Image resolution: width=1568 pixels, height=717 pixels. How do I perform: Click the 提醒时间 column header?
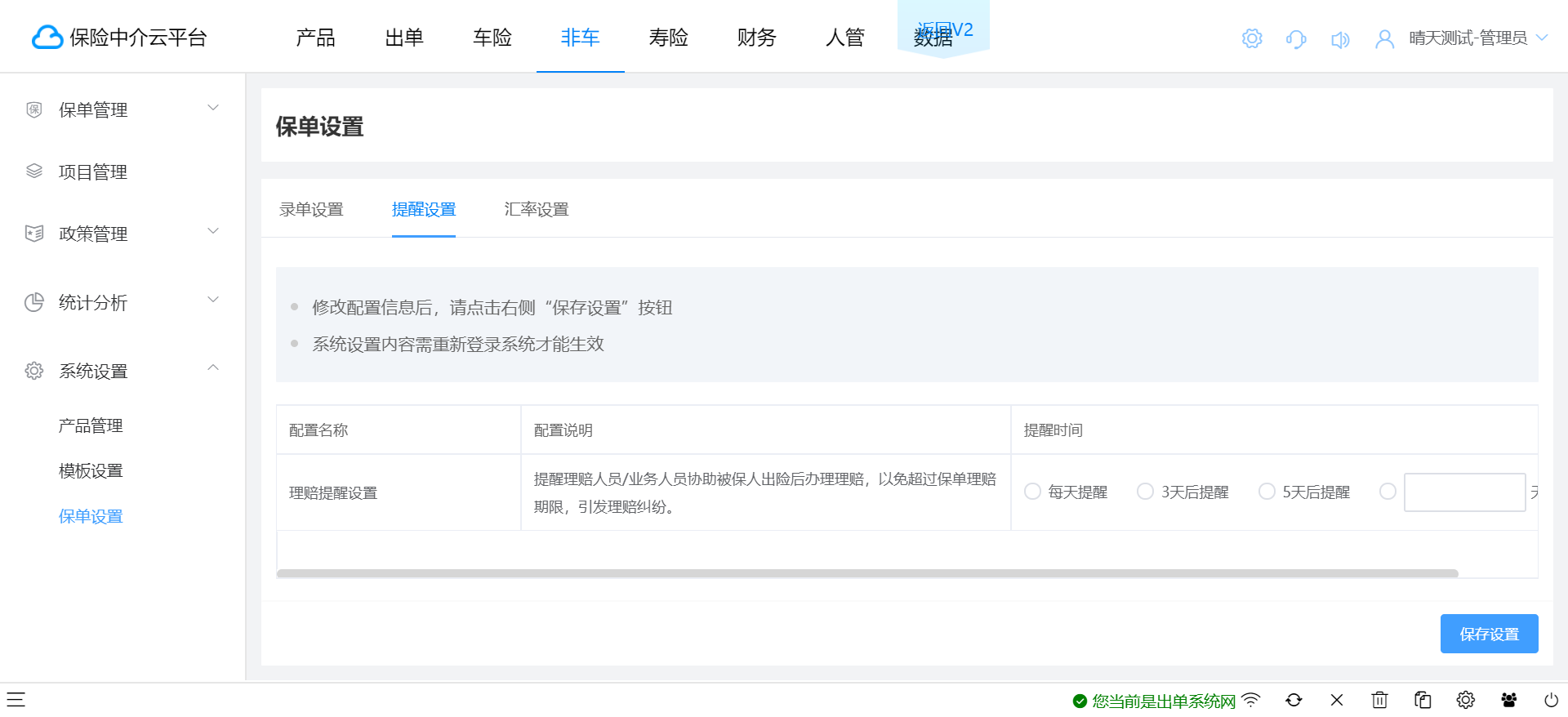(x=1275, y=430)
